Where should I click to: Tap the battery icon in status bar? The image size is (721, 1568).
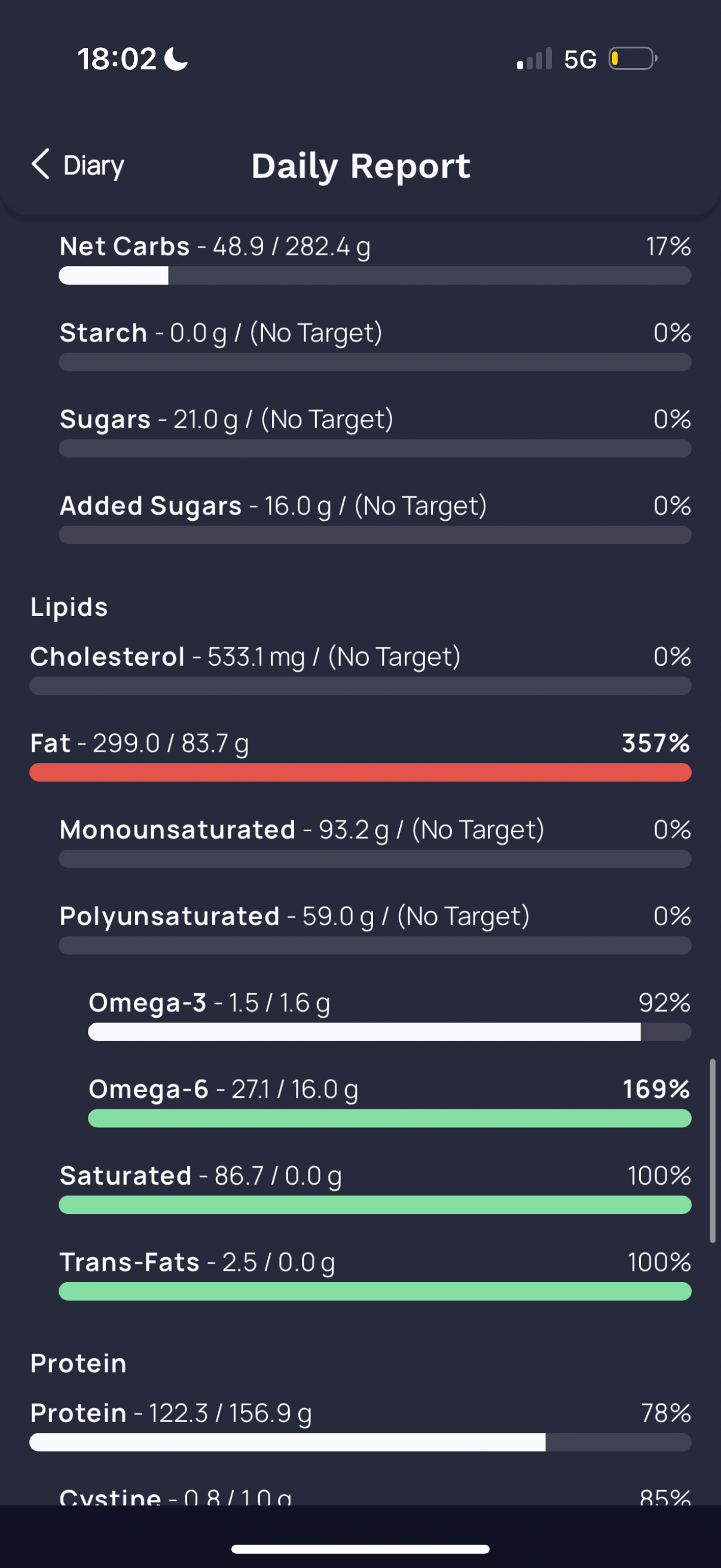pyautogui.click(x=633, y=59)
